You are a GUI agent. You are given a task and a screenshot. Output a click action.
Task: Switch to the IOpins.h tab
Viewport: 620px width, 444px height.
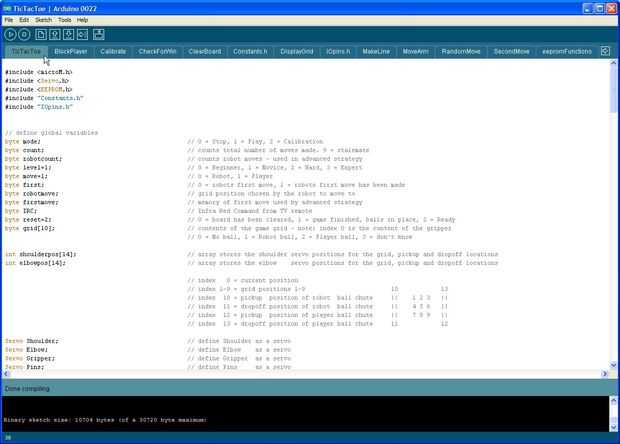coord(338,51)
